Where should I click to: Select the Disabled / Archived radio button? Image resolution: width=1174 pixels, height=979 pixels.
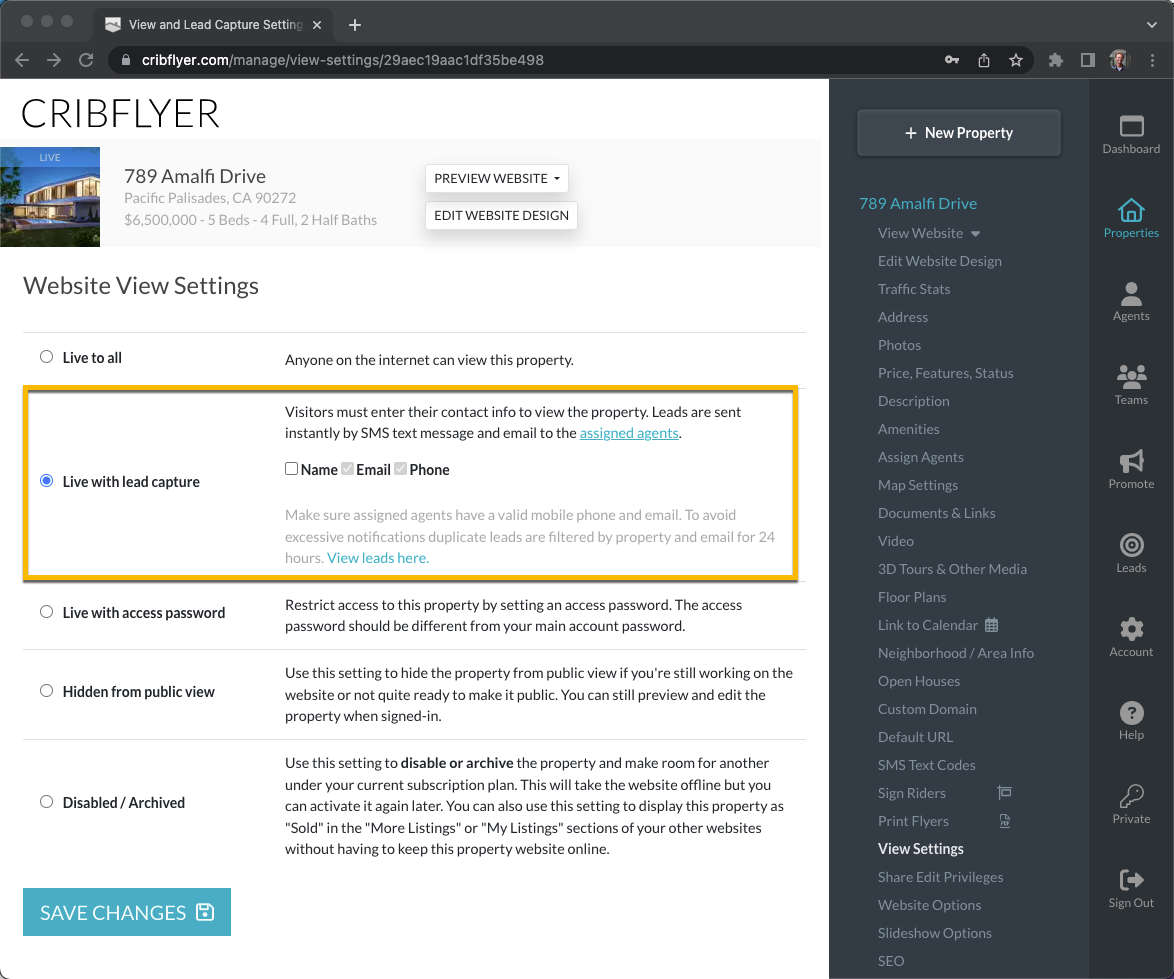(46, 802)
